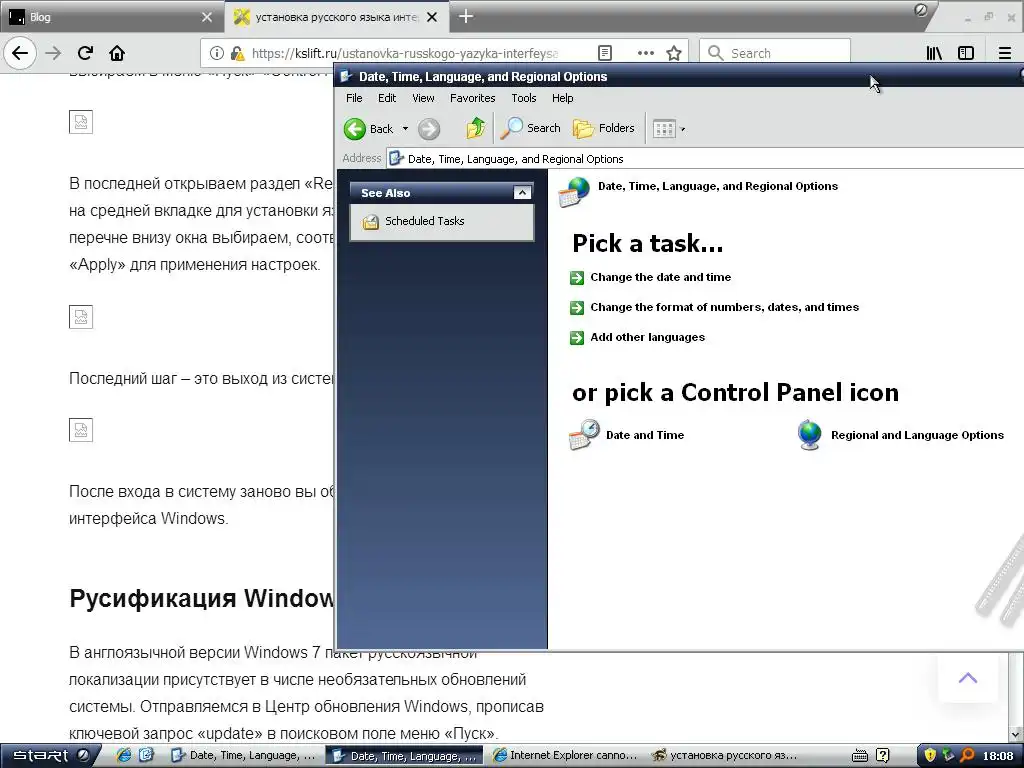Click the Regional and Language Options globe icon

tap(809, 435)
